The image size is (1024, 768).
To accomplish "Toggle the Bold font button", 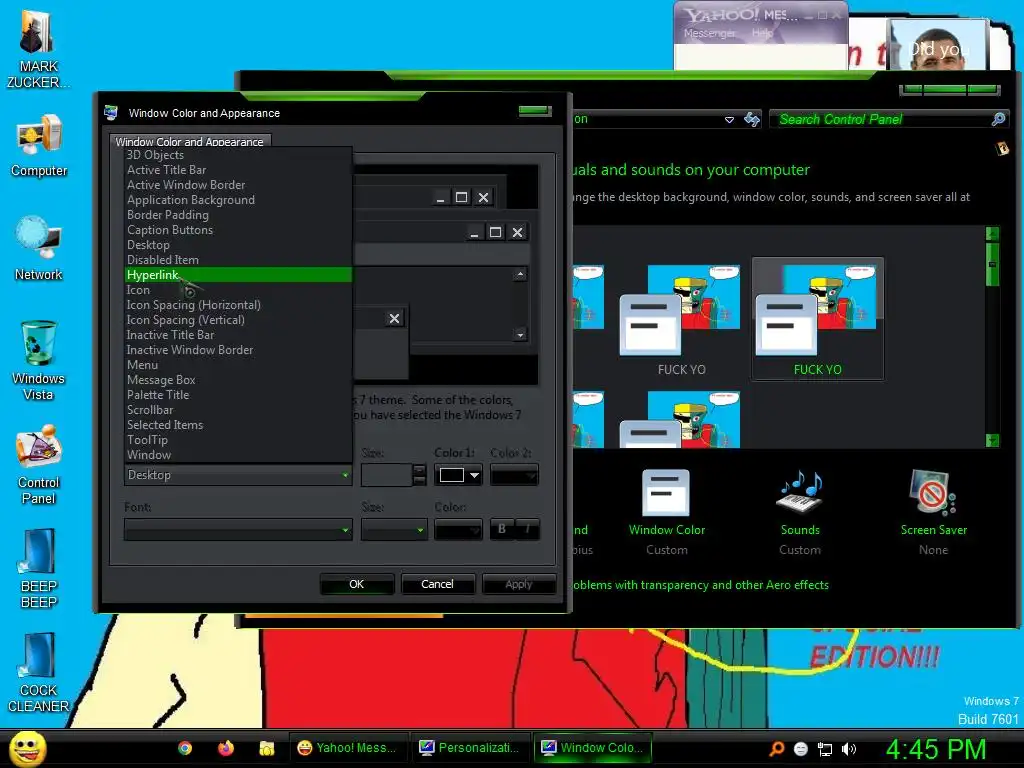I will pyautogui.click(x=502, y=530).
